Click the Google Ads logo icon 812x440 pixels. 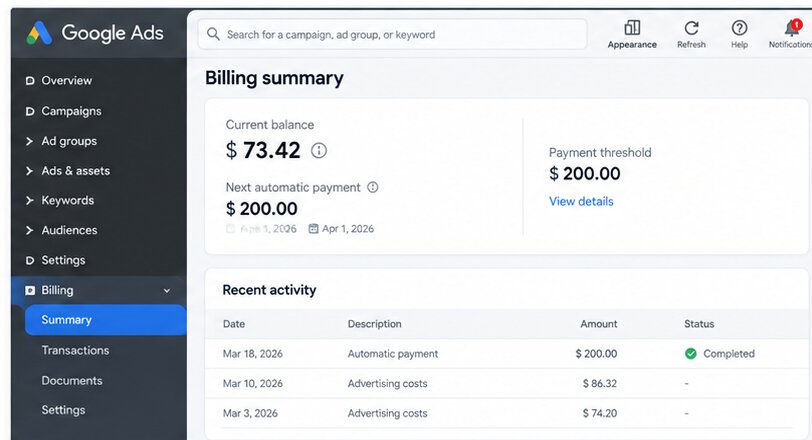coord(39,33)
